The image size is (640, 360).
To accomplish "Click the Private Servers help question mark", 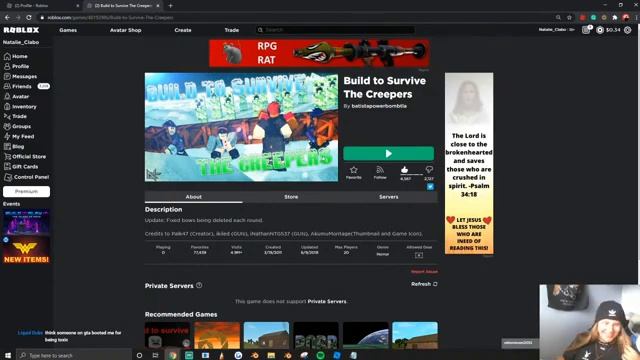I will tap(199, 285).
